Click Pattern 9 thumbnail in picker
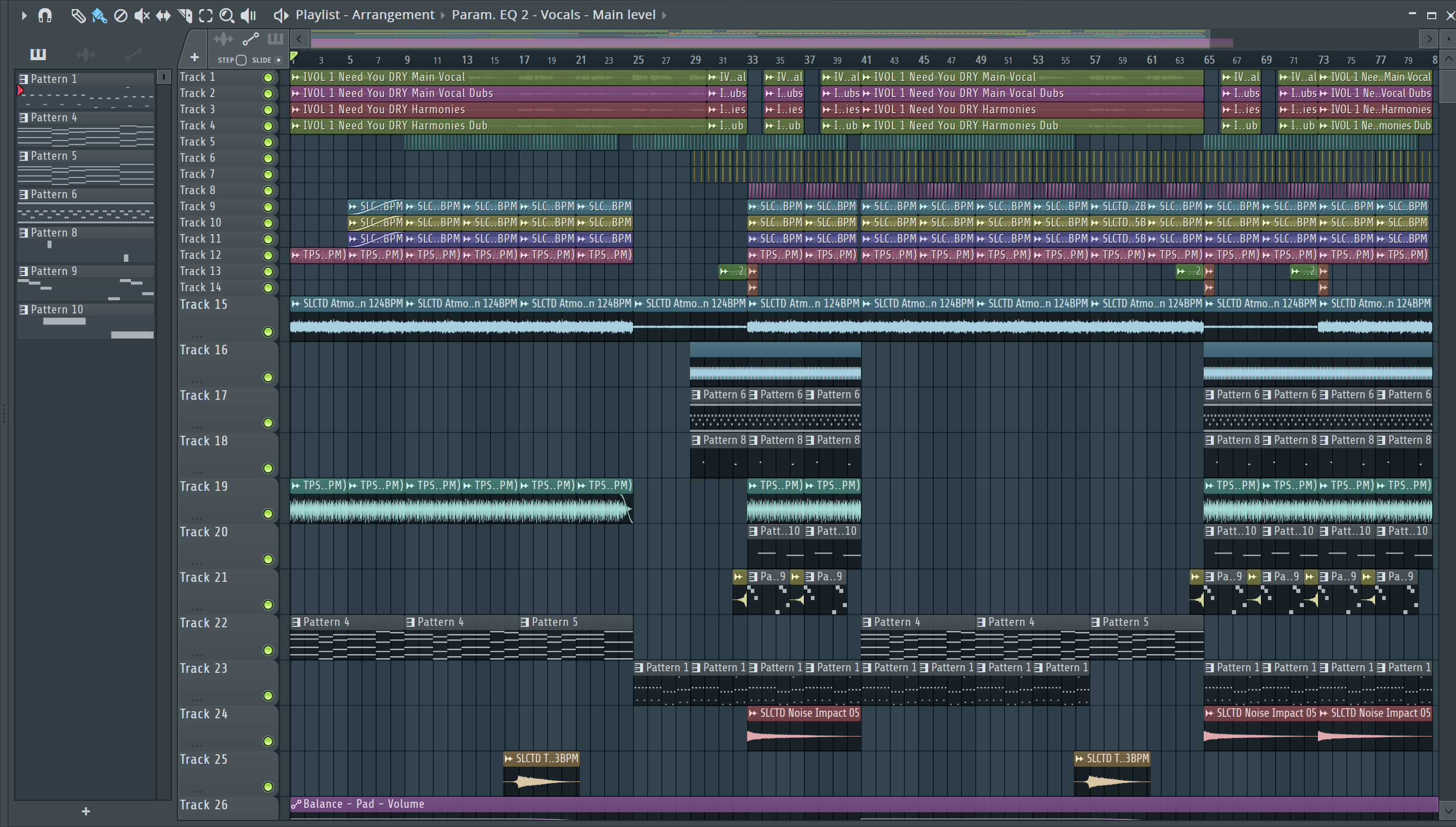The height and width of the screenshot is (827, 1456). point(86,289)
